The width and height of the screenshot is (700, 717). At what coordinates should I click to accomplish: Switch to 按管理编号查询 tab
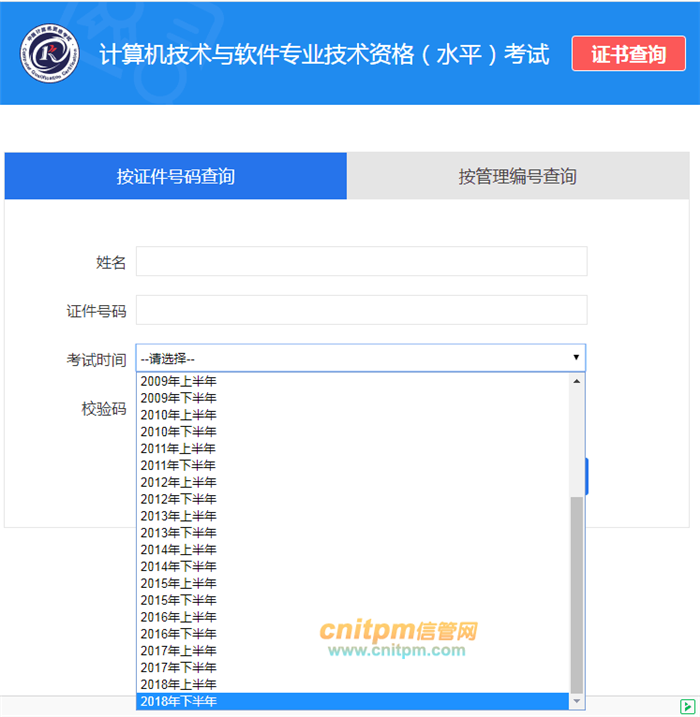[517, 177]
